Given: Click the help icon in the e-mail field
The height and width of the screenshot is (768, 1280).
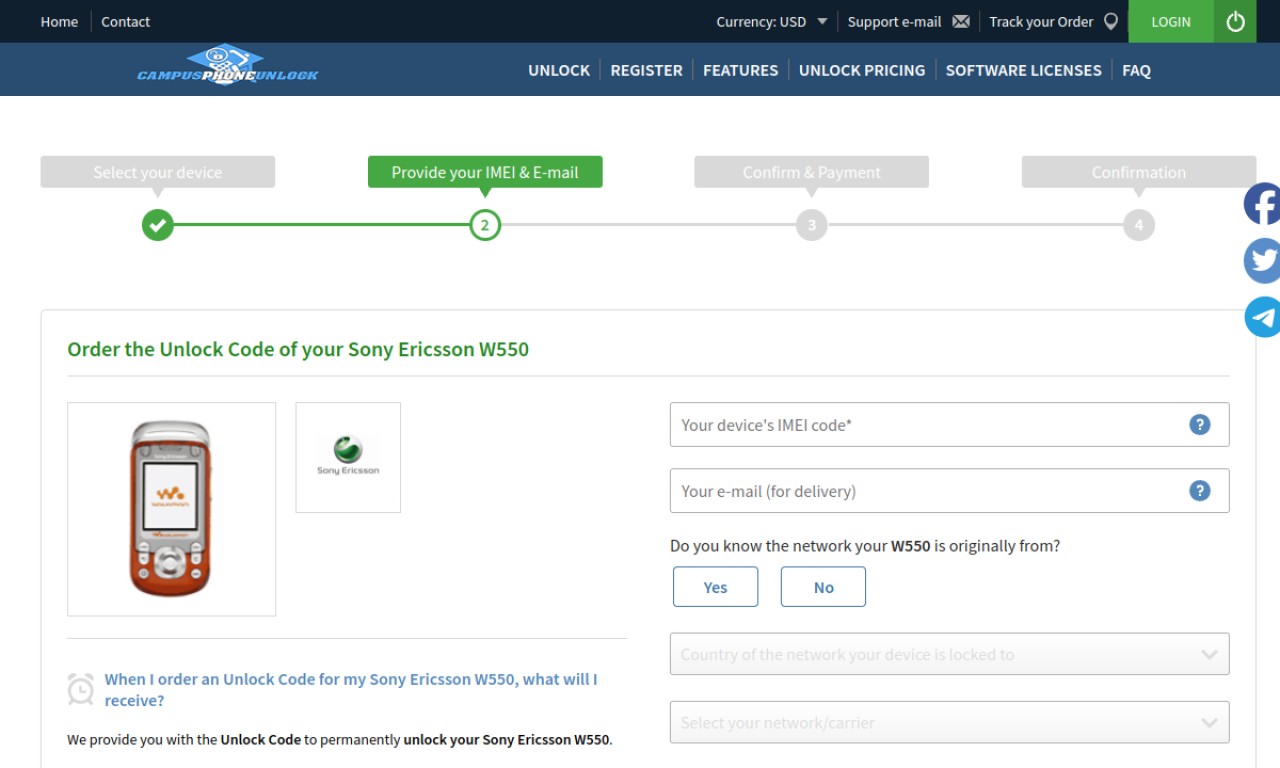Looking at the screenshot, I should (x=1200, y=490).
